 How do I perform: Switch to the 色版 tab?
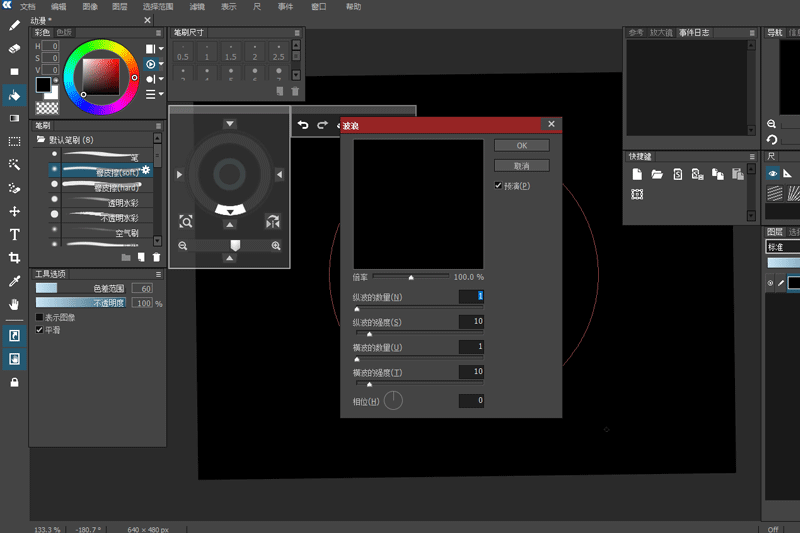click(x=64, y=32)
